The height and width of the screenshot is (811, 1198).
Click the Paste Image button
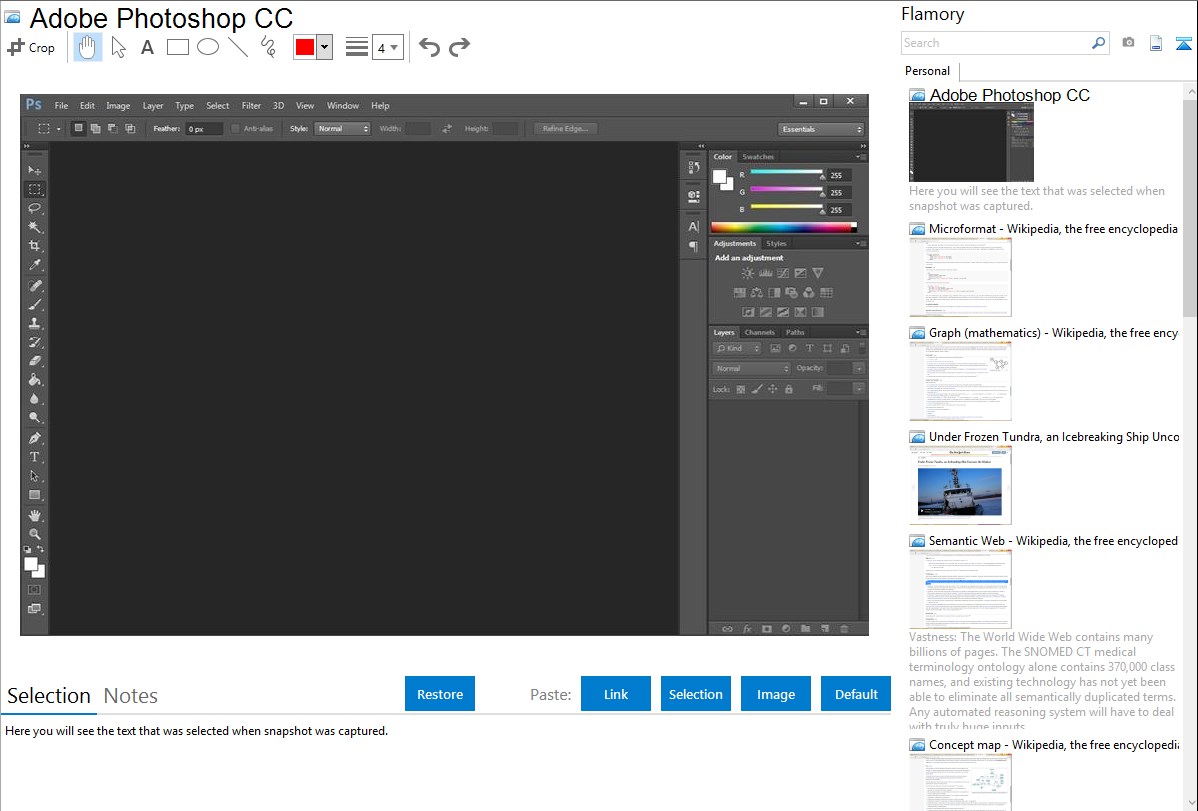pyautogui.click(x=775, y=694)
